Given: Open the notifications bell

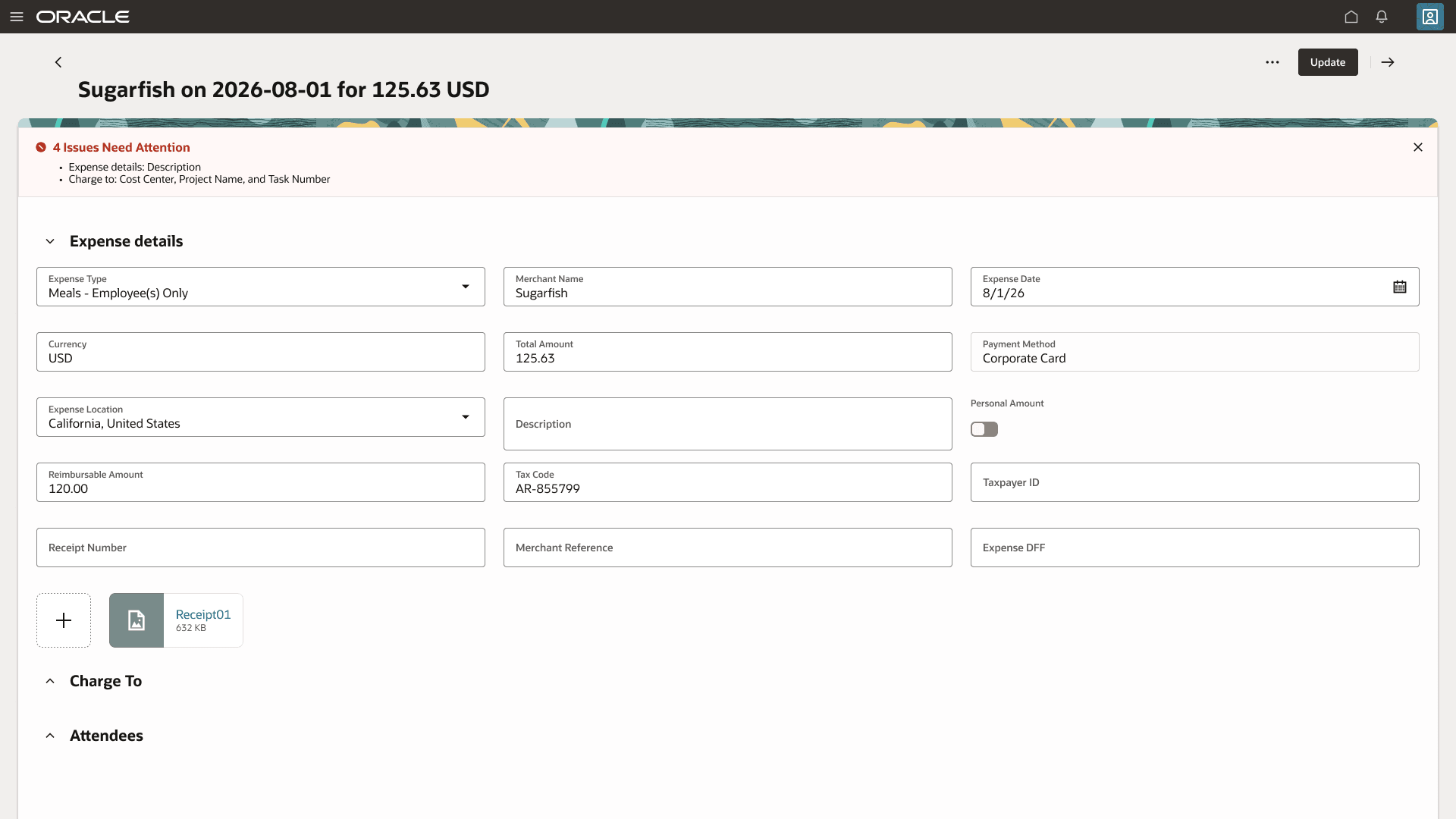Looking at the screenshot, I should [x=1382, y=17].
